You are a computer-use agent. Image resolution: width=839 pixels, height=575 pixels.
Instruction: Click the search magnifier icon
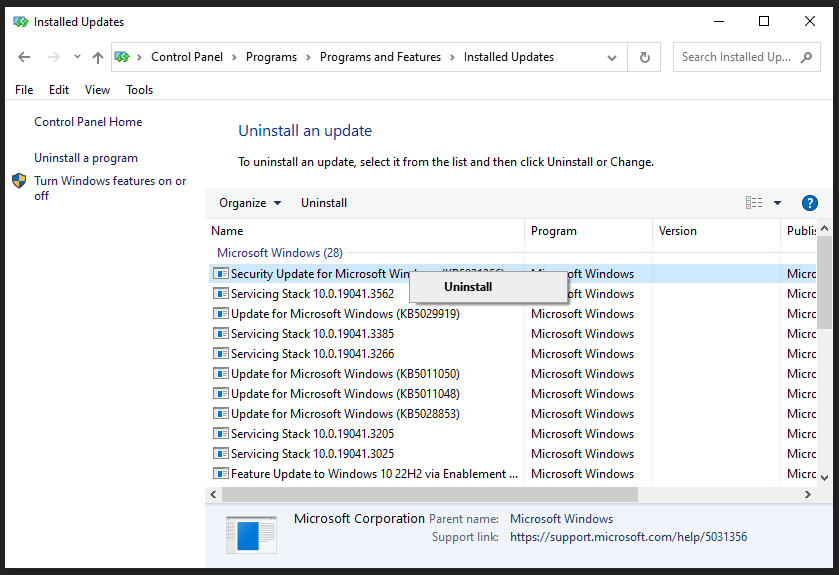coord(806,58)
